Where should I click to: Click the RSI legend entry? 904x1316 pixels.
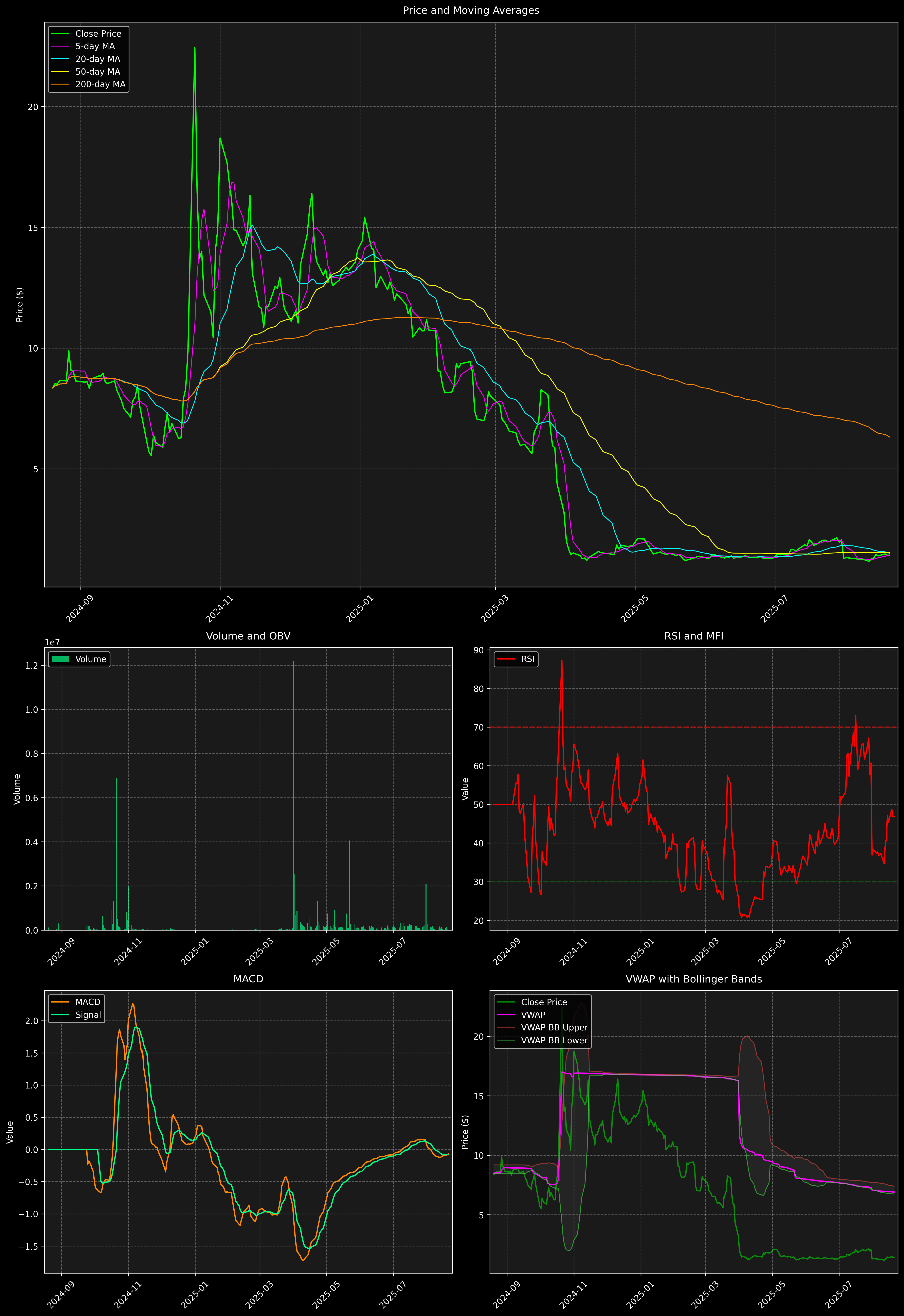527,659
